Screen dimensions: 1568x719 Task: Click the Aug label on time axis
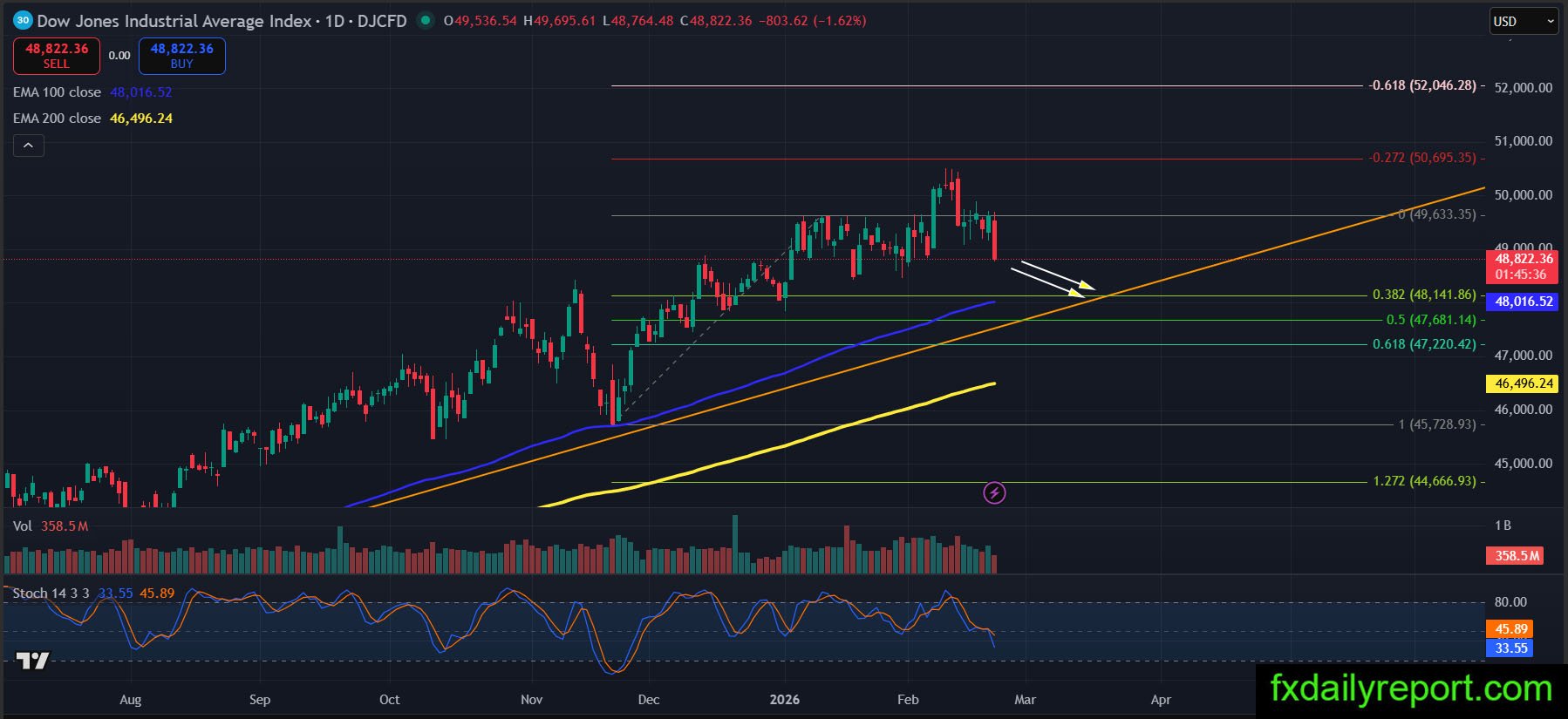click(x=130, y=700)
